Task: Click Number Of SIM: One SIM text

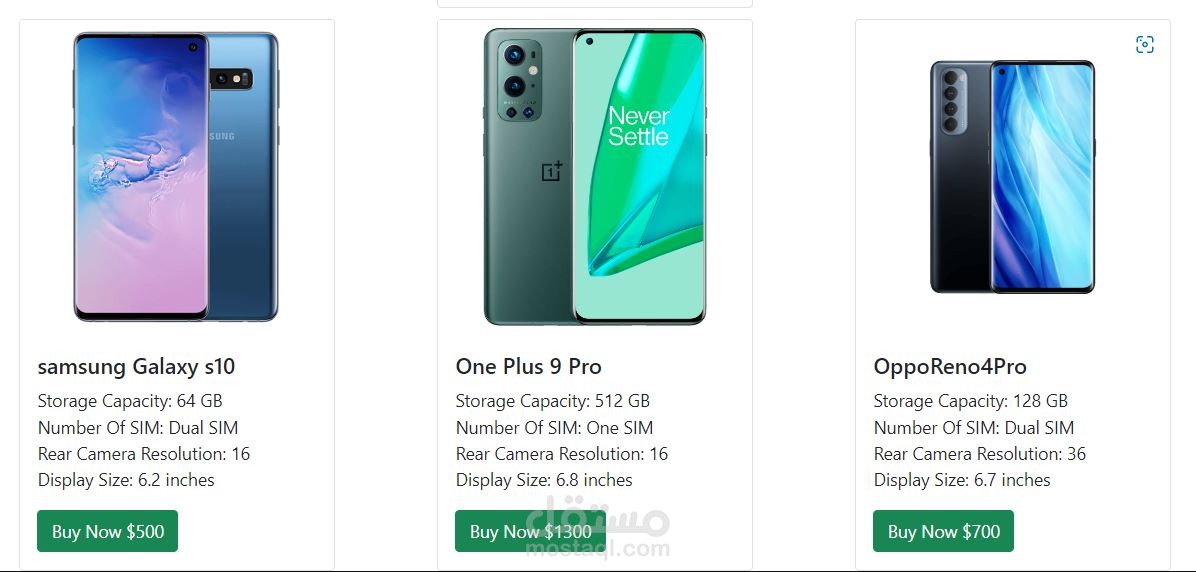Action: point(554,428)
